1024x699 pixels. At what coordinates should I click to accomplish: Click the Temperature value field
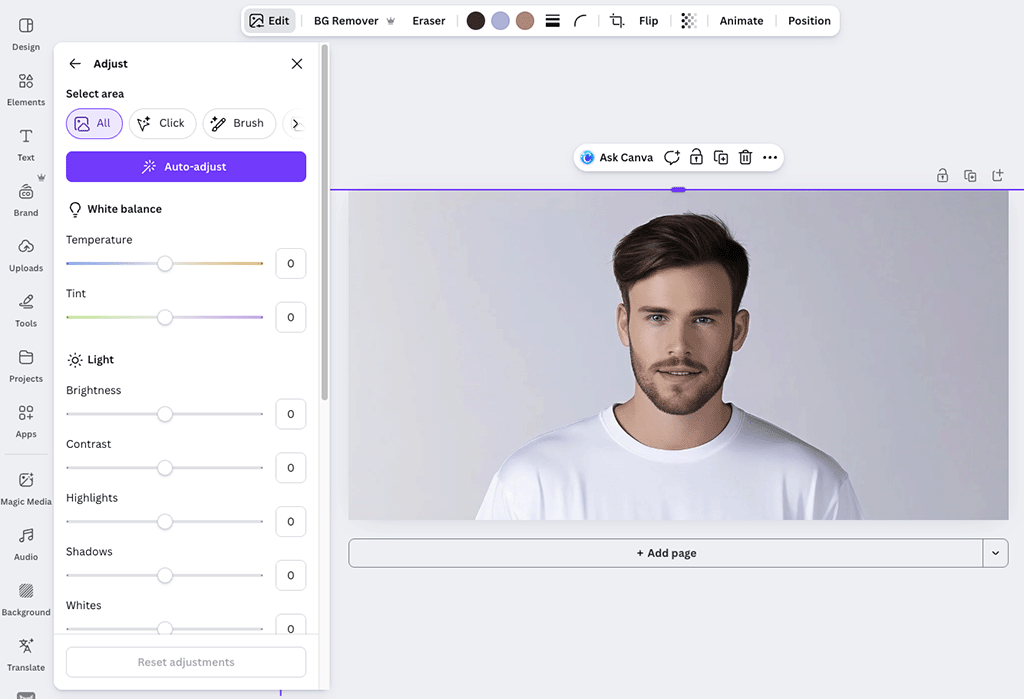click(291, 263)
